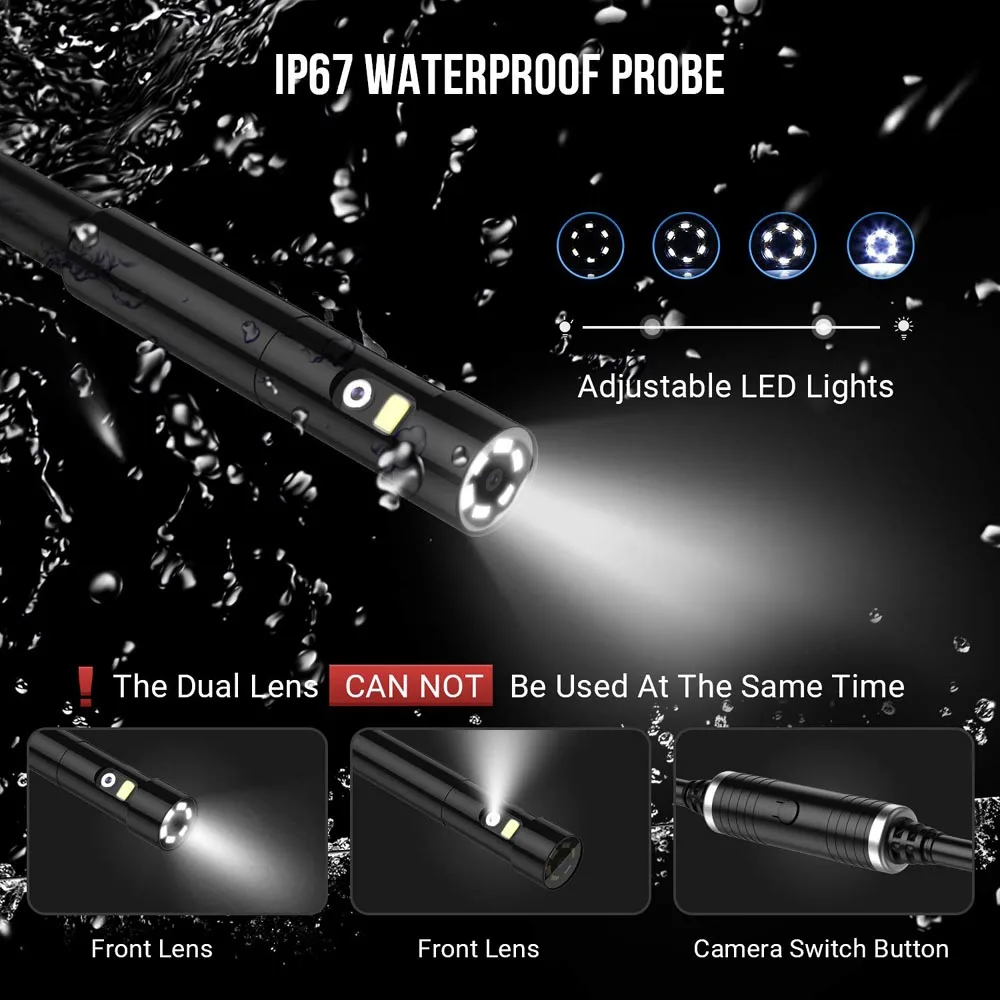Click the third LED brightness ring icon
This screenshot has height=1000, width=1000.
point(783,246)
